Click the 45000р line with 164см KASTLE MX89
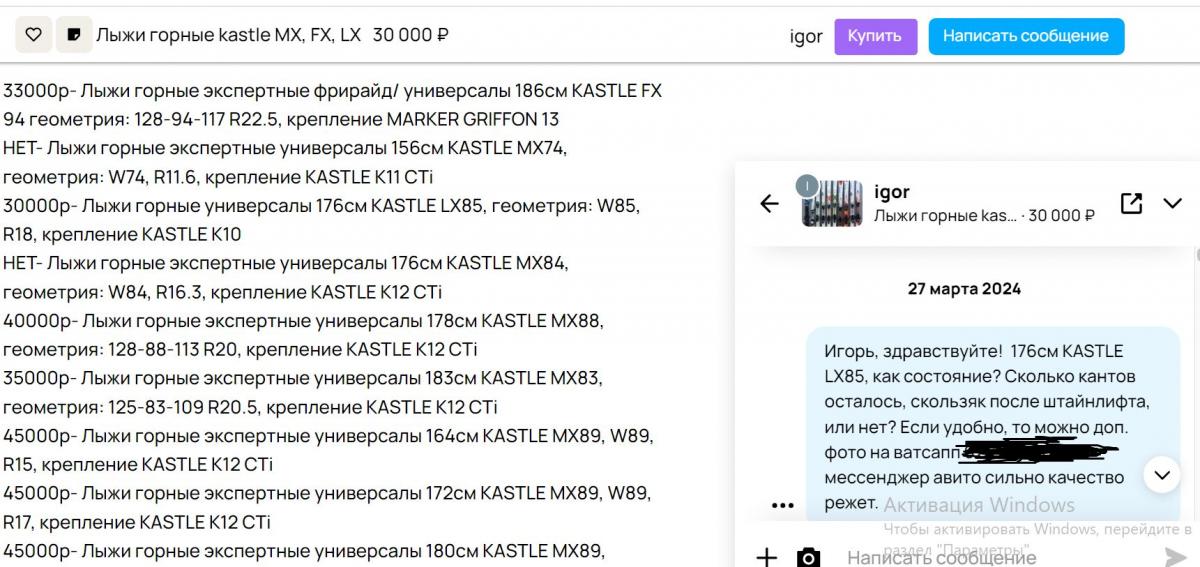1200x567 pixels. [x=328, y=437]
